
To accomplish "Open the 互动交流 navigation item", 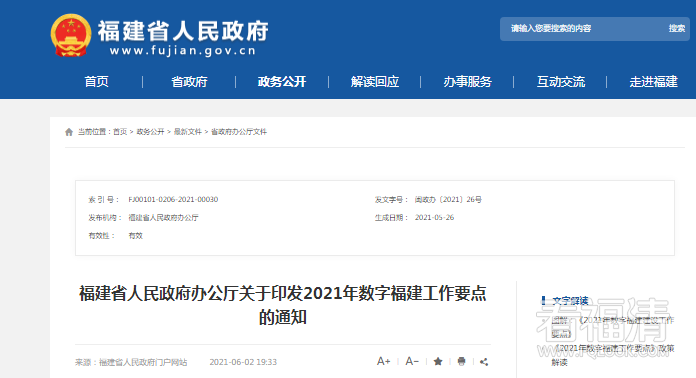I will [x=561, y=82].
